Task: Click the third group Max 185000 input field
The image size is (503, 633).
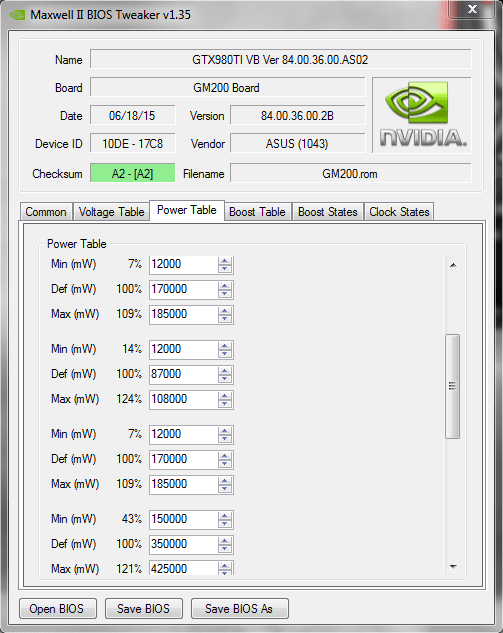Action: (184, 485)
